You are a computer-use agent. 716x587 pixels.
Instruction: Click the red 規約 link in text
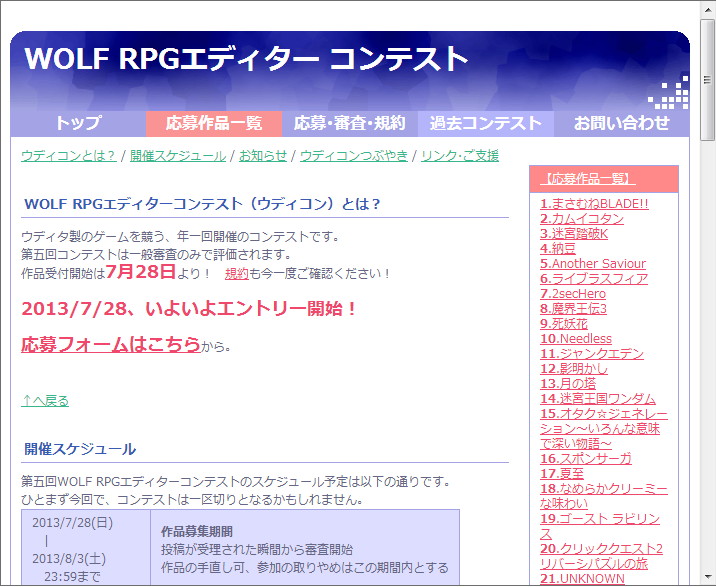237,274
